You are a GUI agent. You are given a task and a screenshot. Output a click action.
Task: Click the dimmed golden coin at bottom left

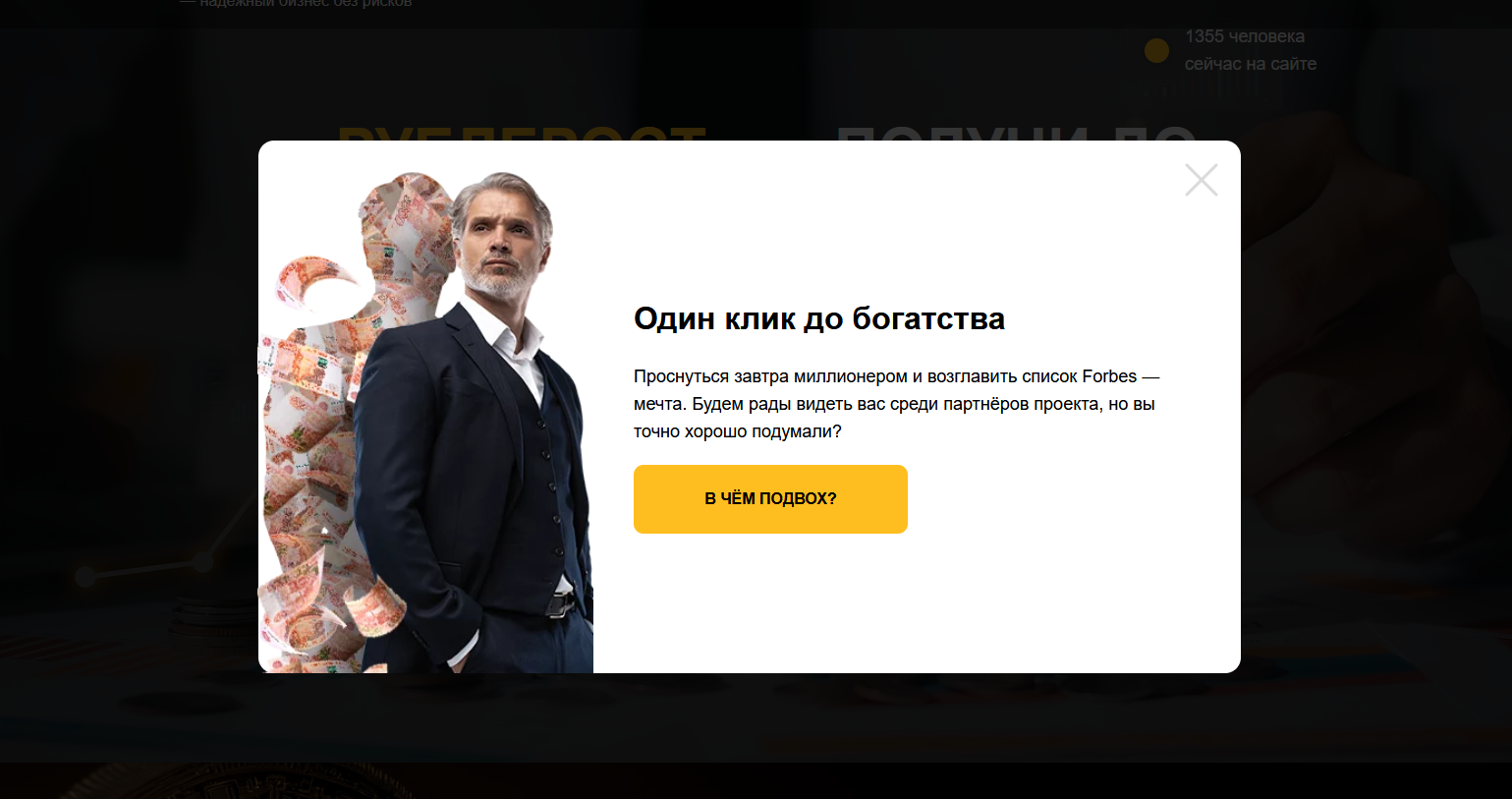click(x=236, y=782)
